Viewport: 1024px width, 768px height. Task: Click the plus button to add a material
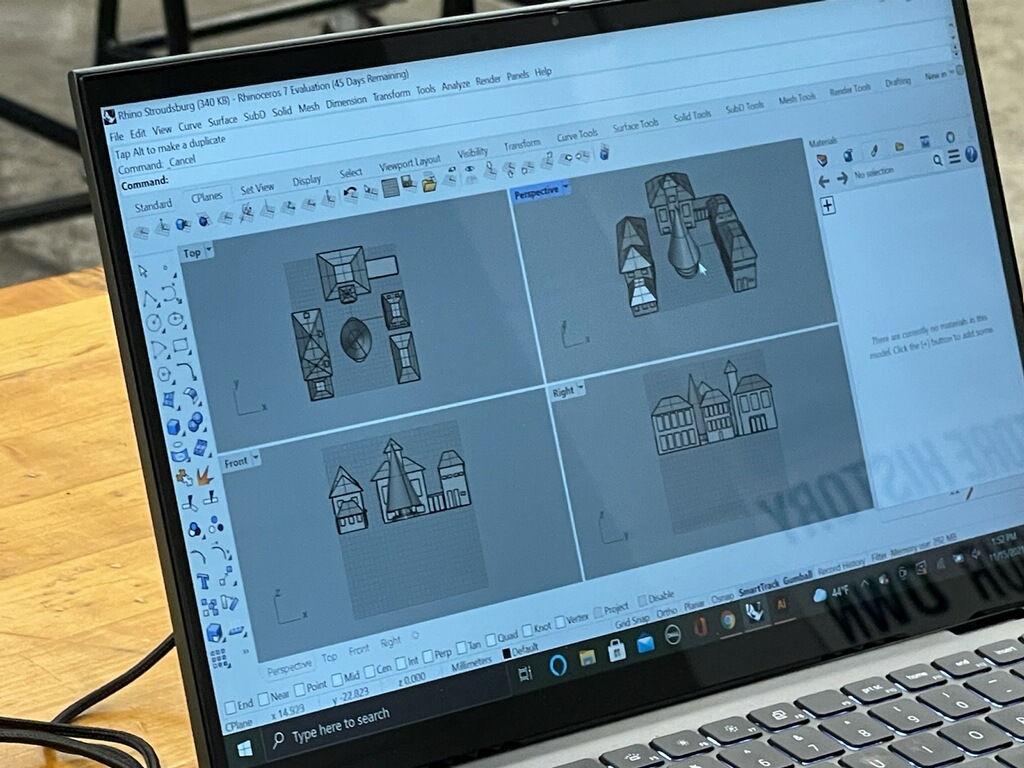coord(828,205)
